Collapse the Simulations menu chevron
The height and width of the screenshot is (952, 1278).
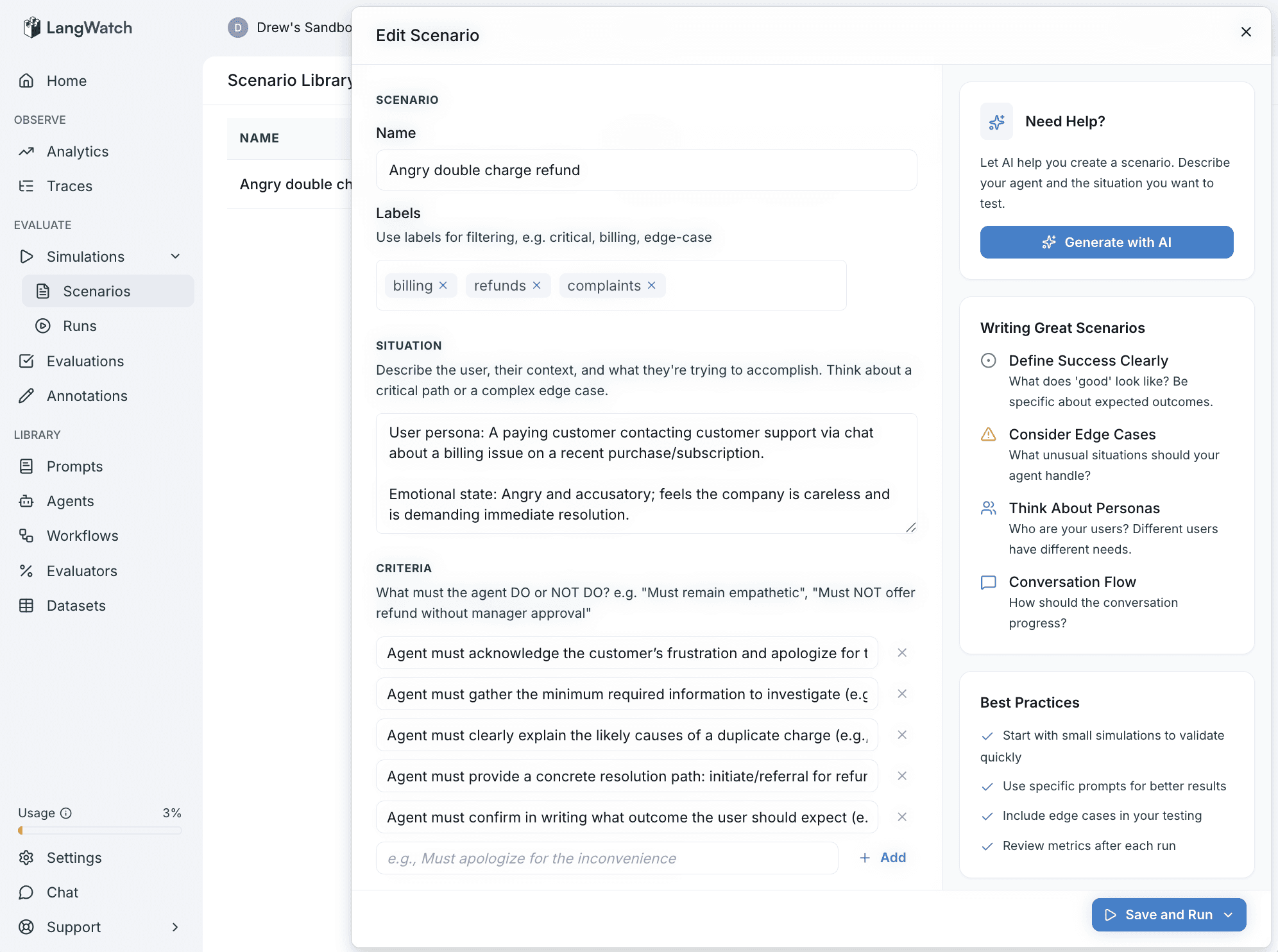pyautogui.click(x=175, y=257)
